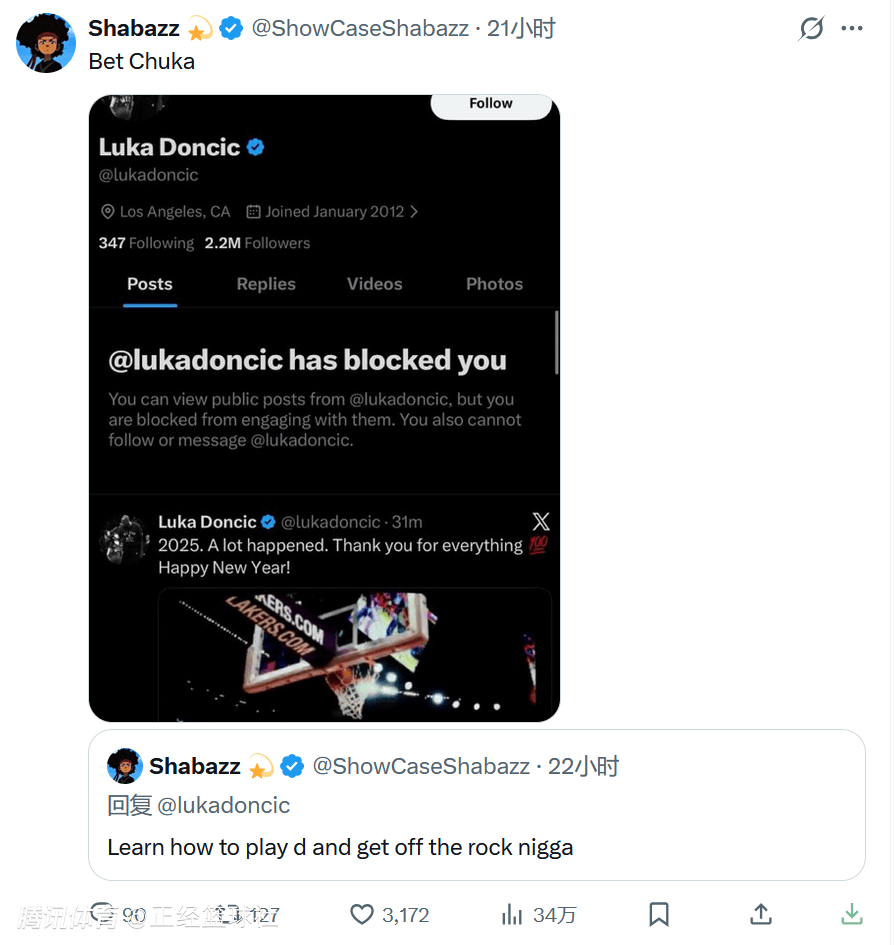
Task: Click the blue verified badge beside Shabazz
Action: (231, 29)
